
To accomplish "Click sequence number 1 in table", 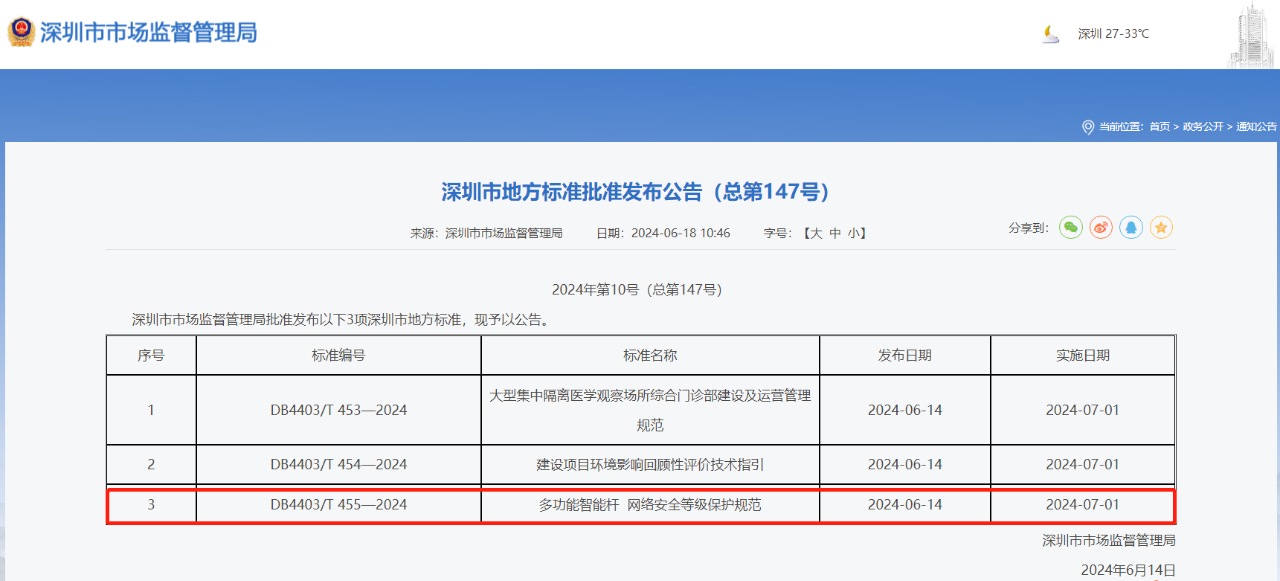I will (x=151, y=410).
